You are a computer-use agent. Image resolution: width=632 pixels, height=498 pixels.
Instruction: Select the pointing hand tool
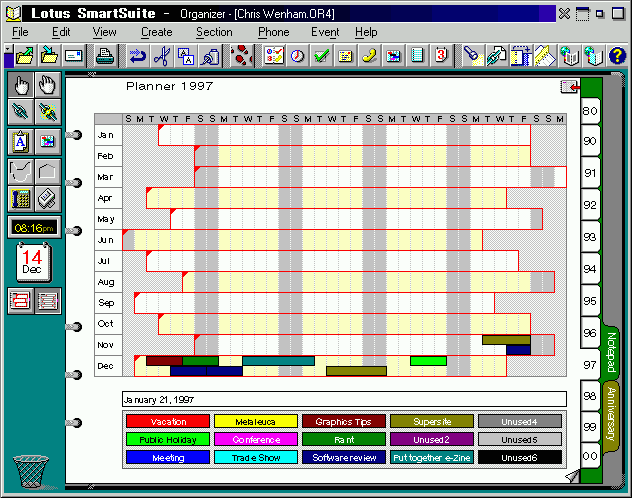click(x=21, y=85)
